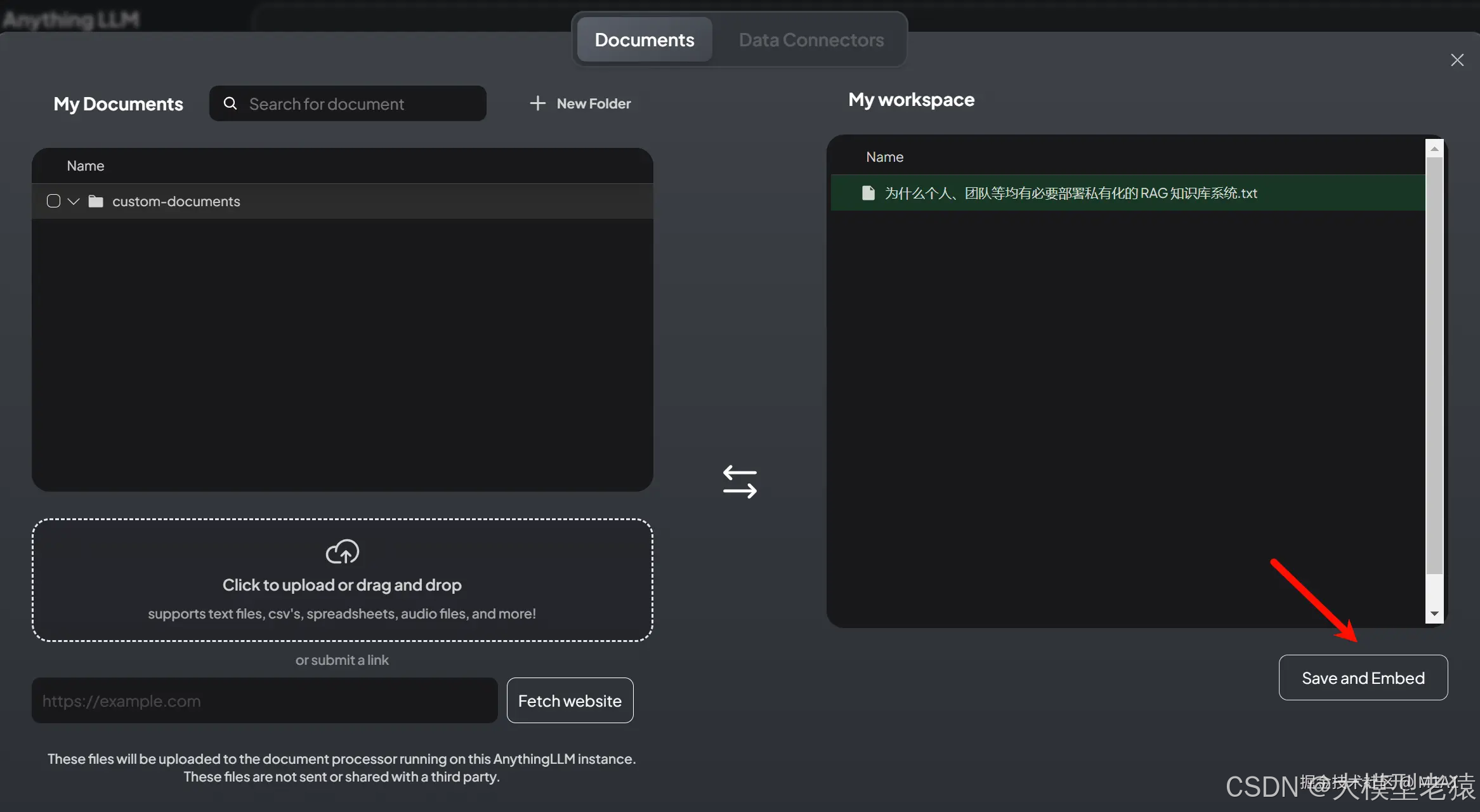Click Save and Embed
Image resolution: width=1480 pixels, height=812 pixels.
coord(1363,678)
